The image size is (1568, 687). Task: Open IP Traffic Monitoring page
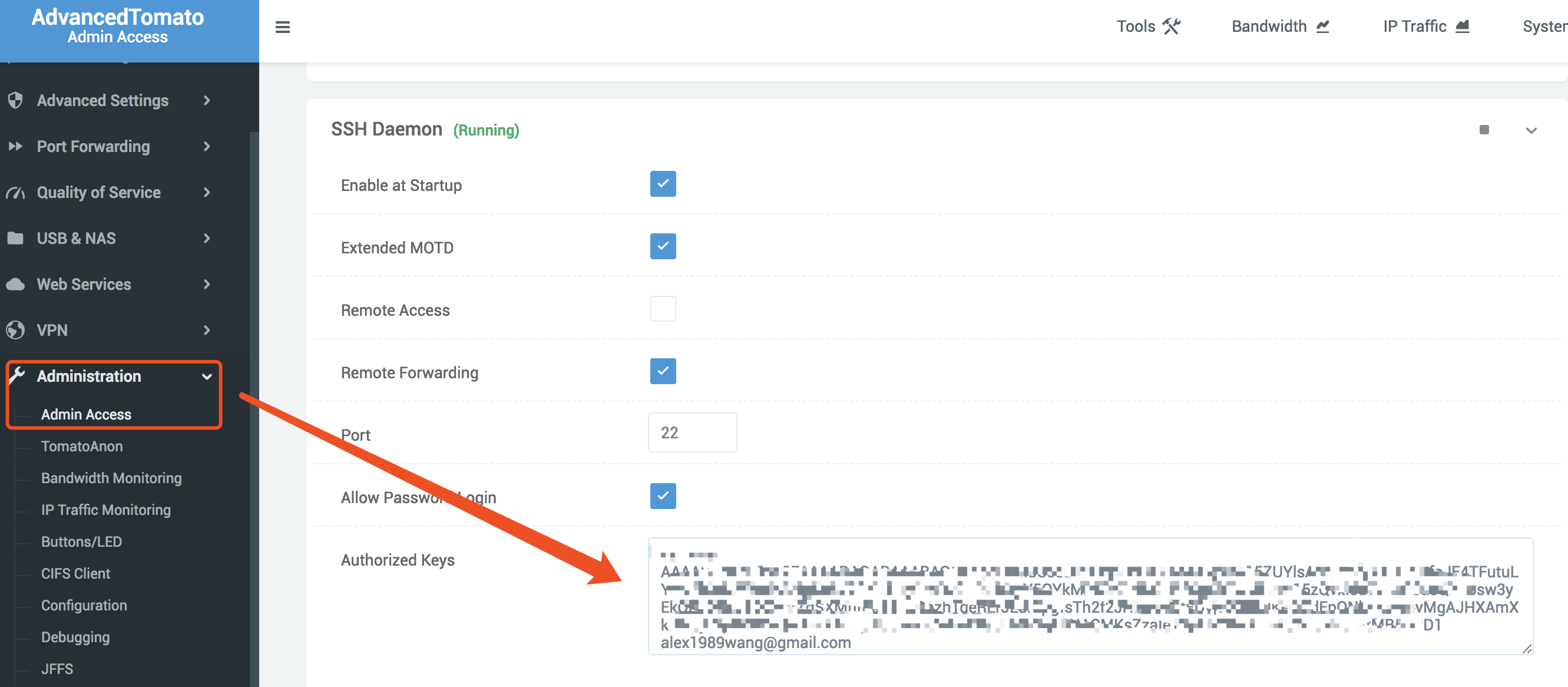[x=106, y=510]
